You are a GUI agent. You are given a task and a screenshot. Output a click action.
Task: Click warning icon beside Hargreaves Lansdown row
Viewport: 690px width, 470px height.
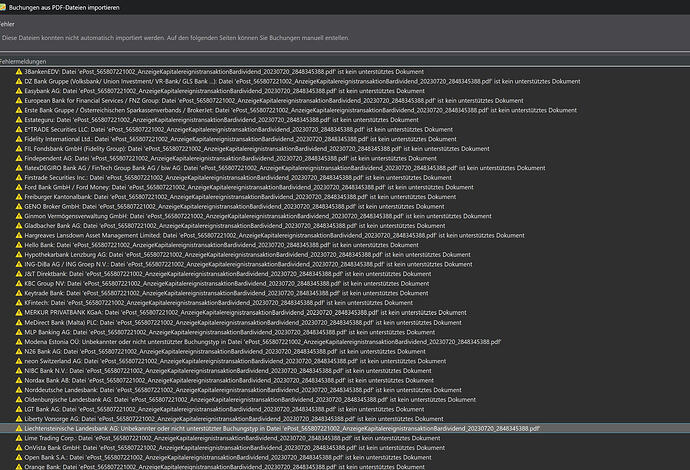[x=18, y=235]
